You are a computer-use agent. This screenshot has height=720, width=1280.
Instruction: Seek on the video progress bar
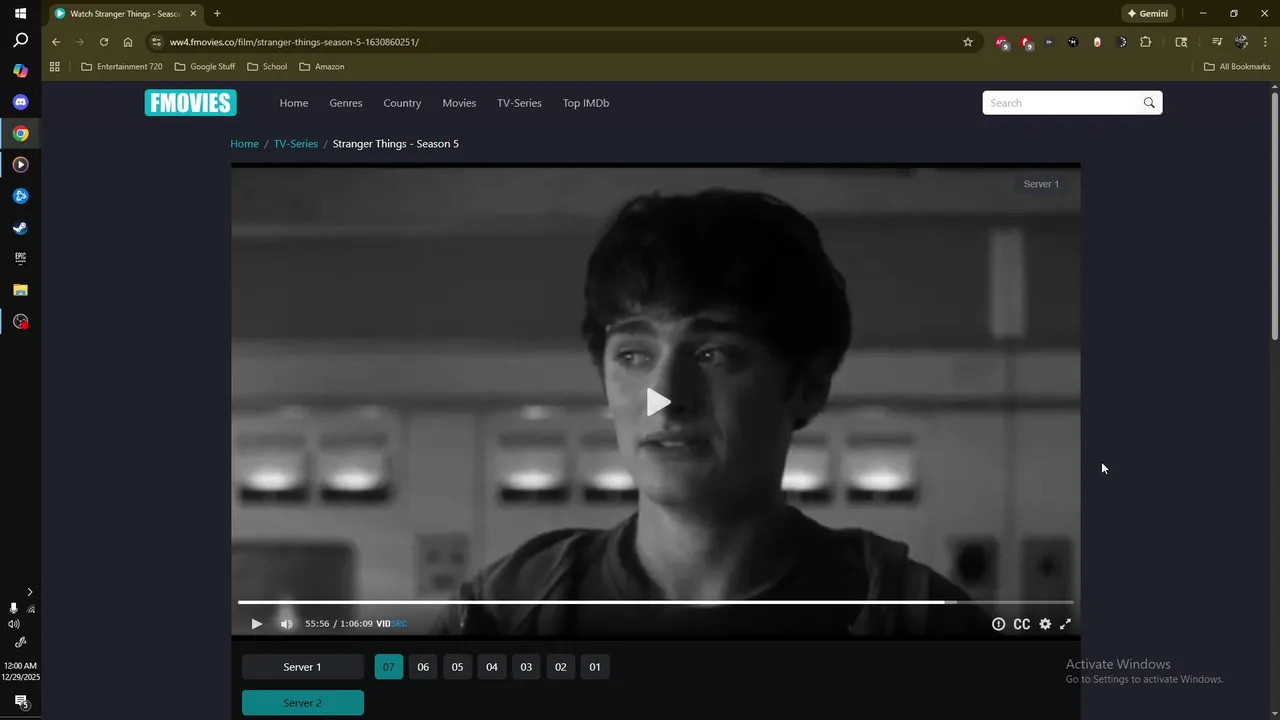click(655, 602)
